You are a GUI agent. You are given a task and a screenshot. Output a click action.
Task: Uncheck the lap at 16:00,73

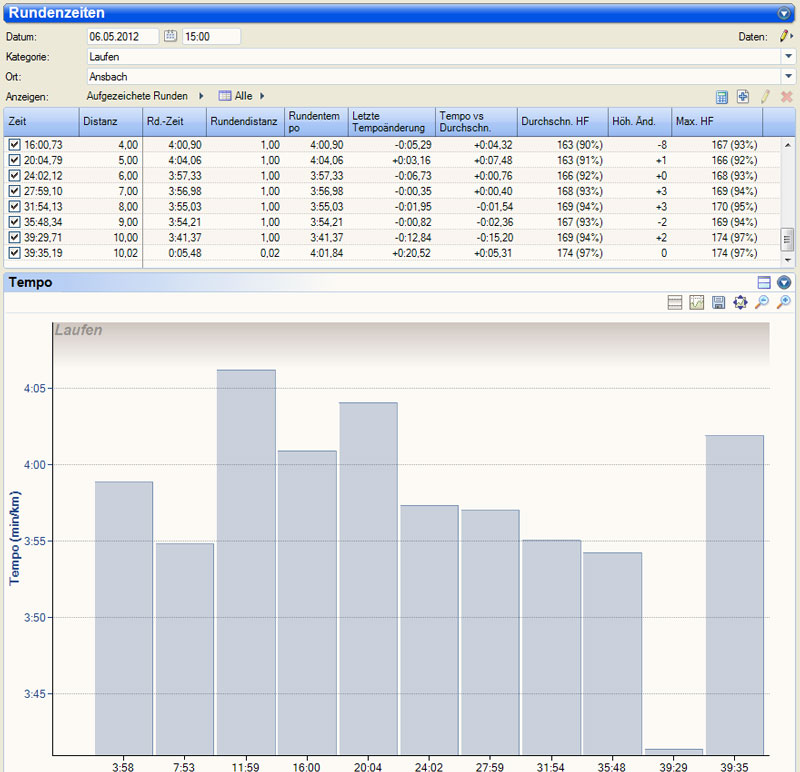[x=14, y=145]
